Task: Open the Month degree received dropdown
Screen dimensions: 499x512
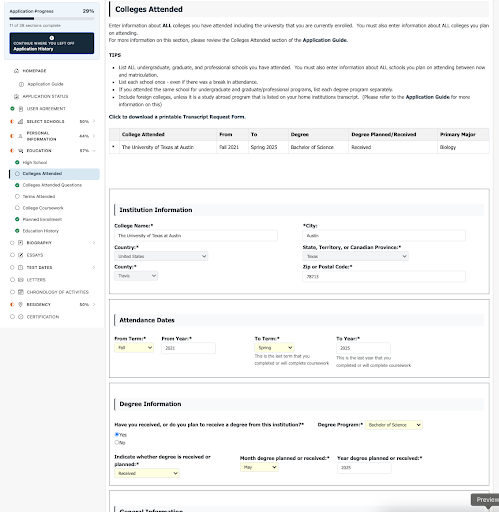Action: (259, 467)
